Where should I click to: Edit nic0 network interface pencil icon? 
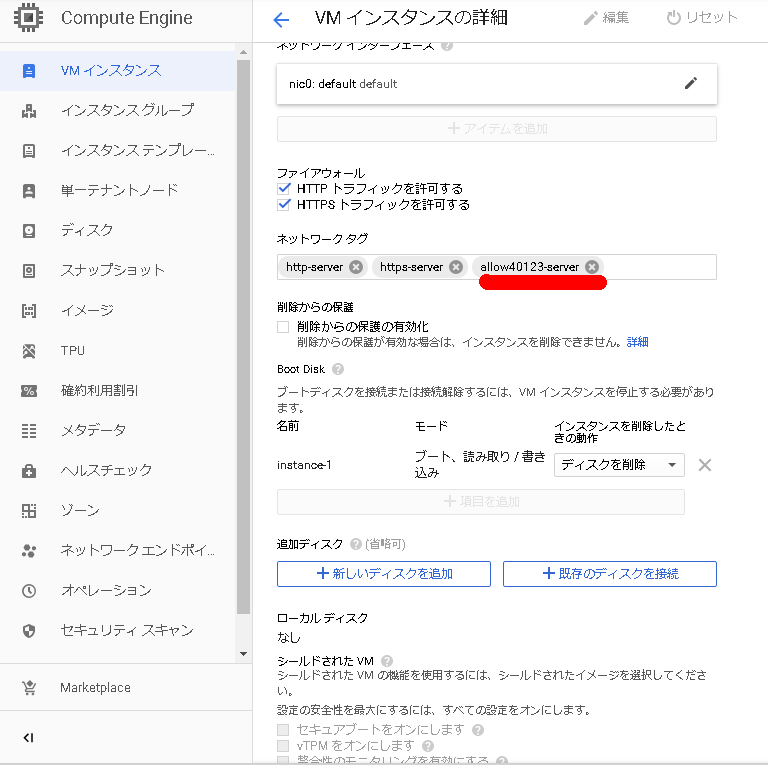(691, 83)
